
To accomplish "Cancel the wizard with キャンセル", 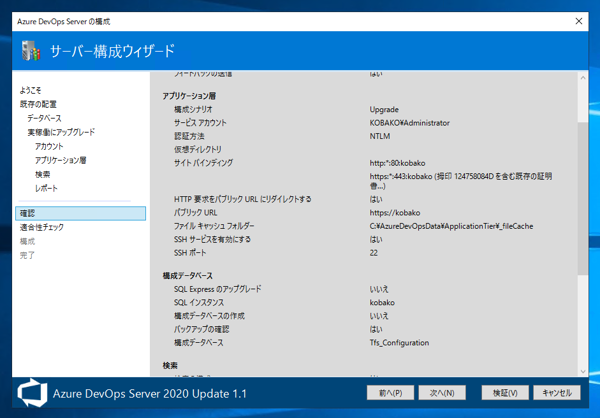I will (x=557, y=393).
